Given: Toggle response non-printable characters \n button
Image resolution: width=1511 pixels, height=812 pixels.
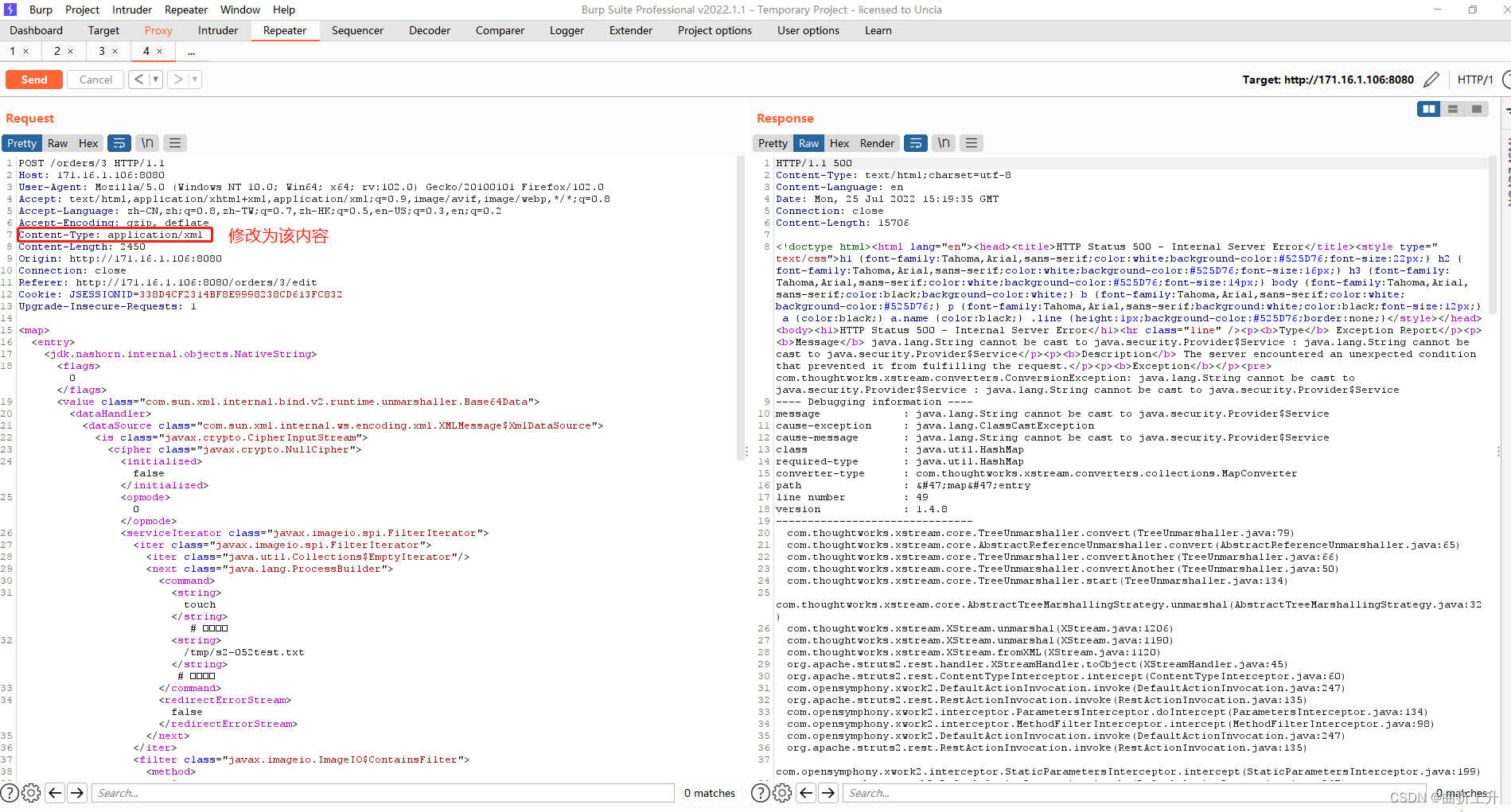Looking at the screenshot, I should coord(944,143).
